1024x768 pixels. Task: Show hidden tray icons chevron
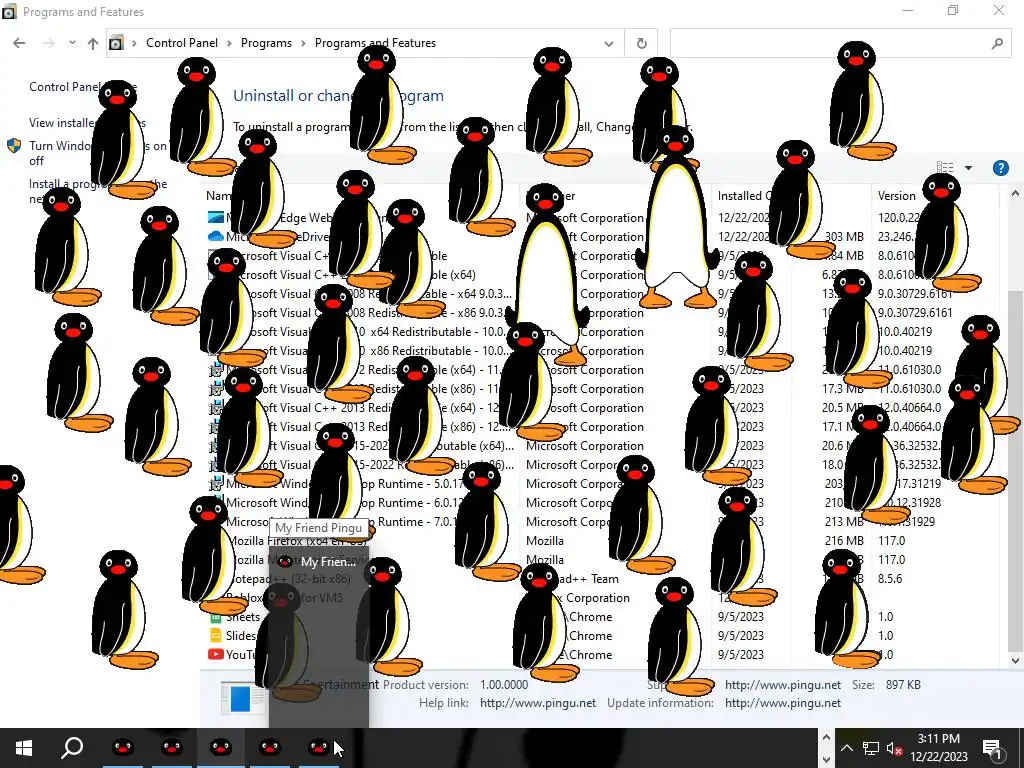[846, 748]
